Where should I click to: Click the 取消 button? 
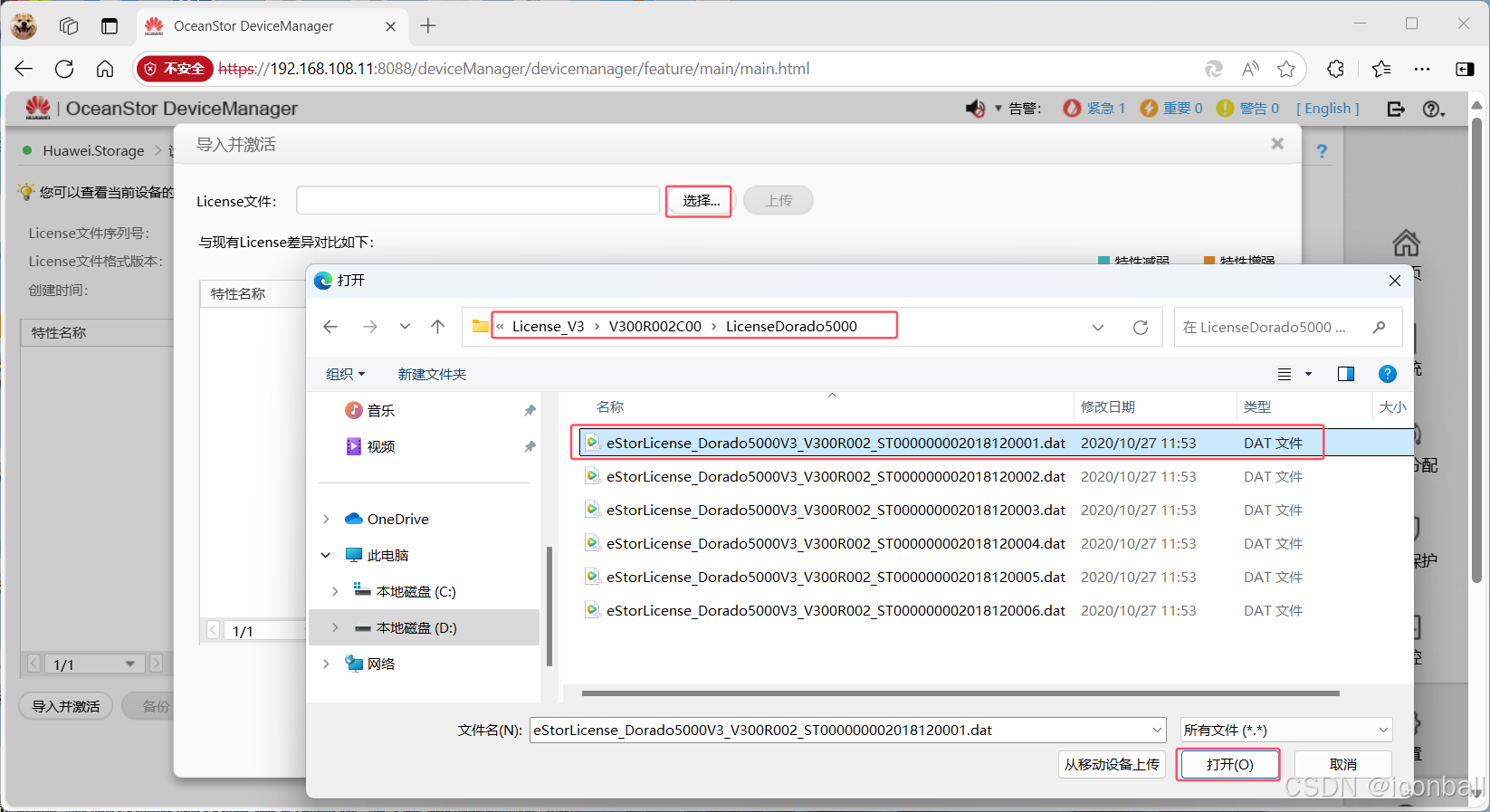point(1343,764)
